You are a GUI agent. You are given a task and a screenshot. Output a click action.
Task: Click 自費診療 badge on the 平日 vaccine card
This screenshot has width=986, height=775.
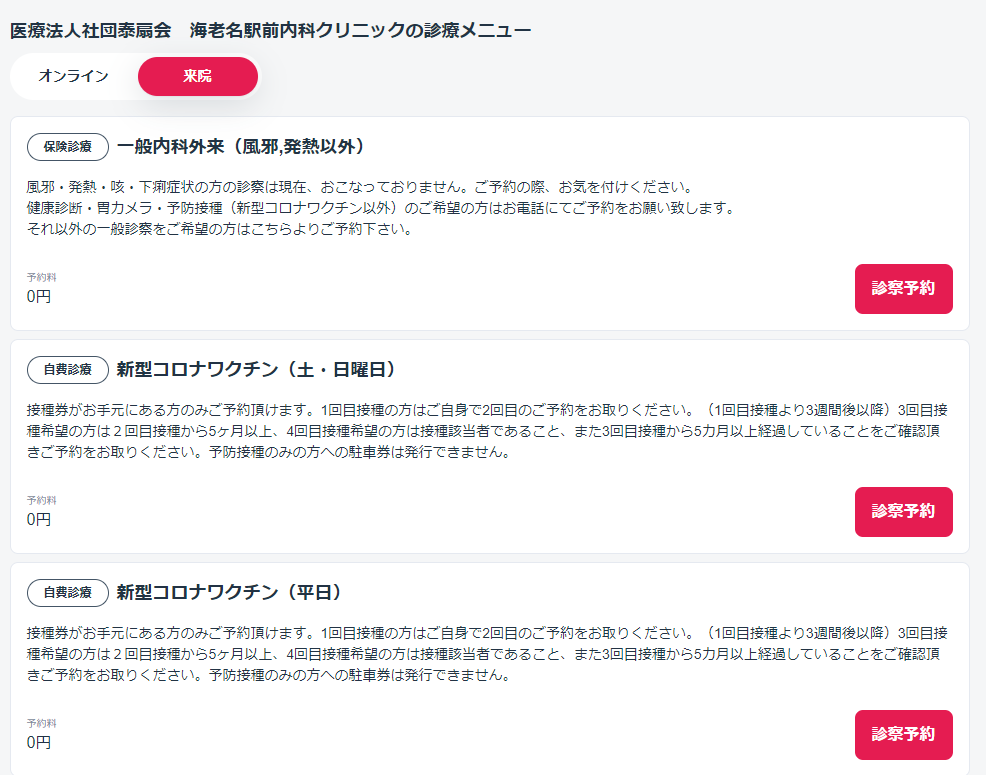click(68, 593)
